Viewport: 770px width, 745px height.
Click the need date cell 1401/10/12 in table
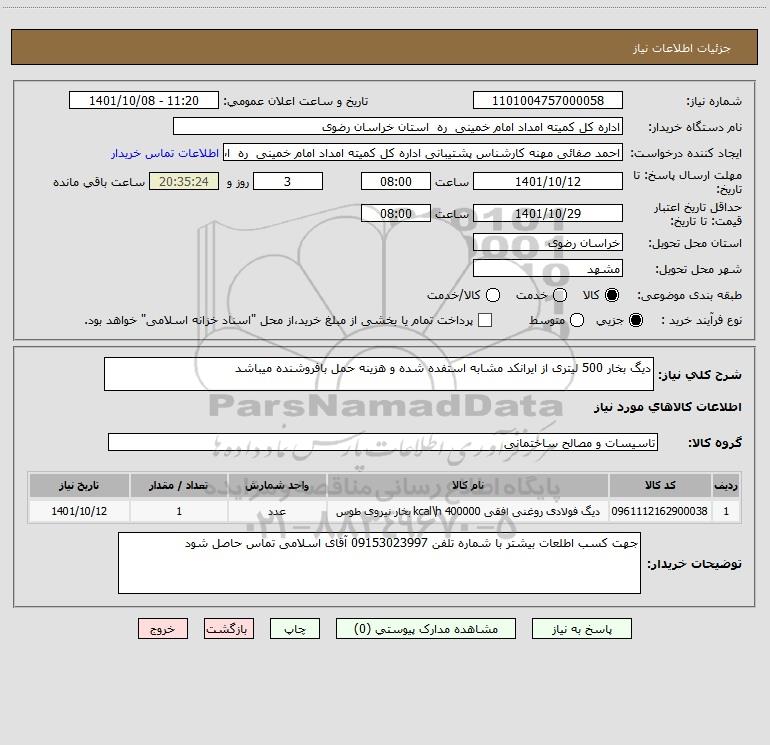(x=79, y=511)
